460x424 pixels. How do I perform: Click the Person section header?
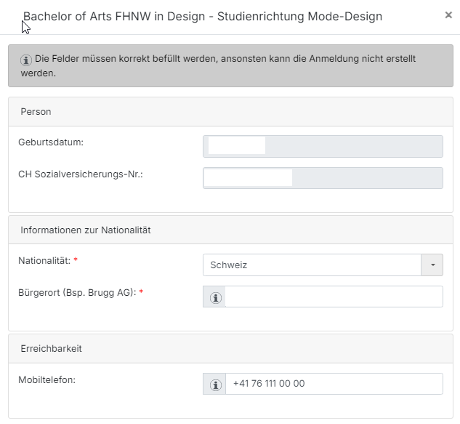(x=231, y=112)
